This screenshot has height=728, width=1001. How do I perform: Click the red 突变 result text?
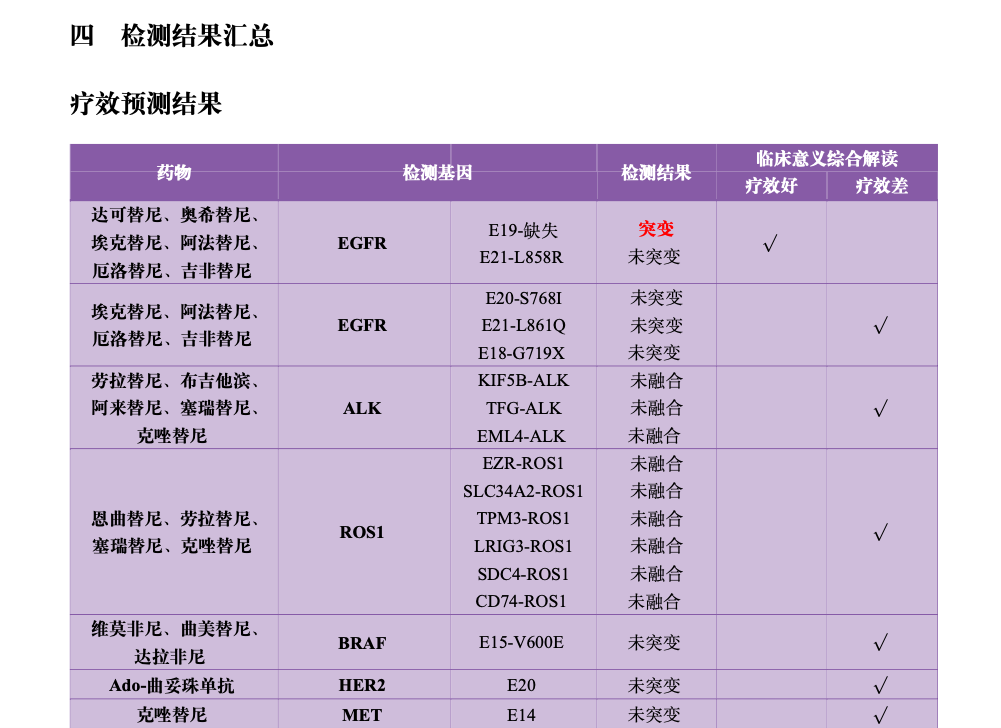coord(656,229)
